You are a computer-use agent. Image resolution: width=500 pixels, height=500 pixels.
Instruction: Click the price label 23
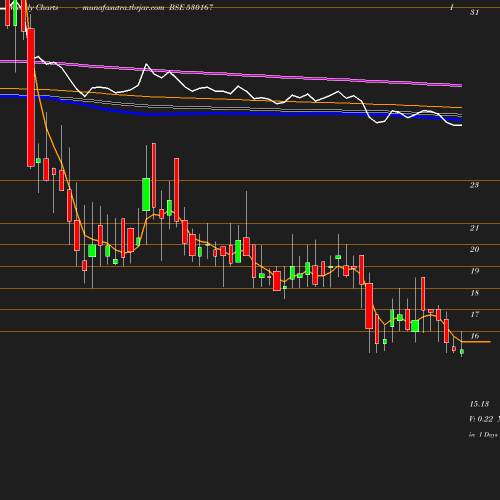pyautogui.click(x=474, y=185)
